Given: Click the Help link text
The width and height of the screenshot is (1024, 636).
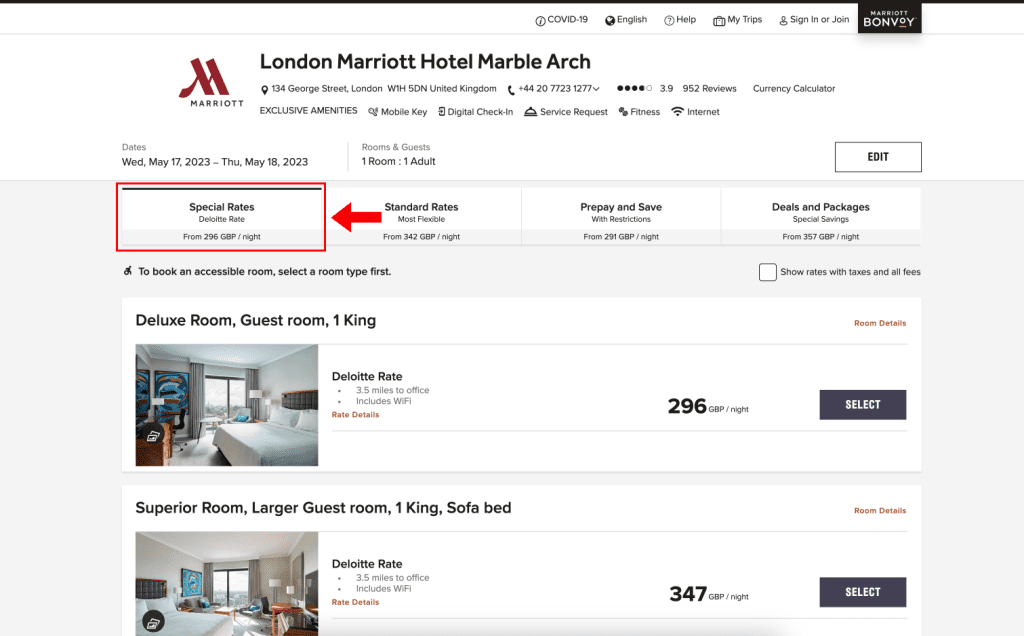Looking at the screenshot, I should pyautogui.click(x=686, y=20).
